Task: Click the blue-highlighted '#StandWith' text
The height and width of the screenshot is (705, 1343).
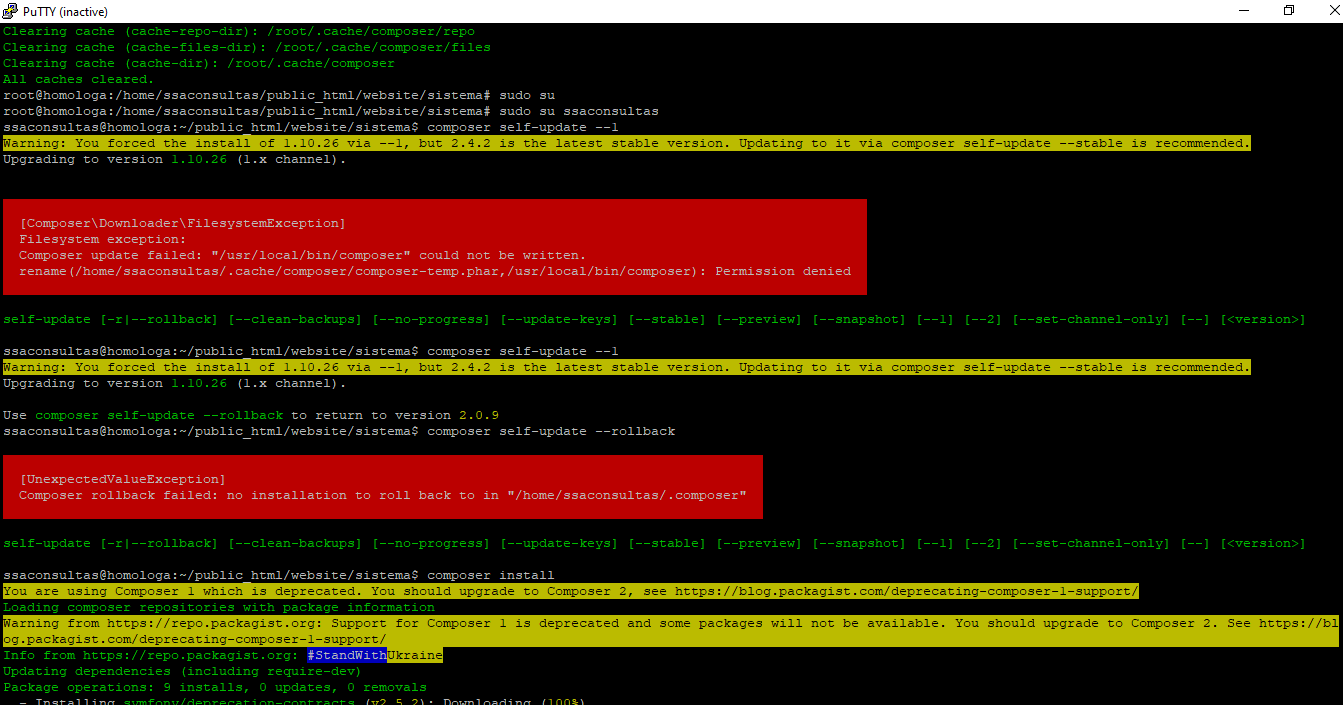Action: coord(347,655)
